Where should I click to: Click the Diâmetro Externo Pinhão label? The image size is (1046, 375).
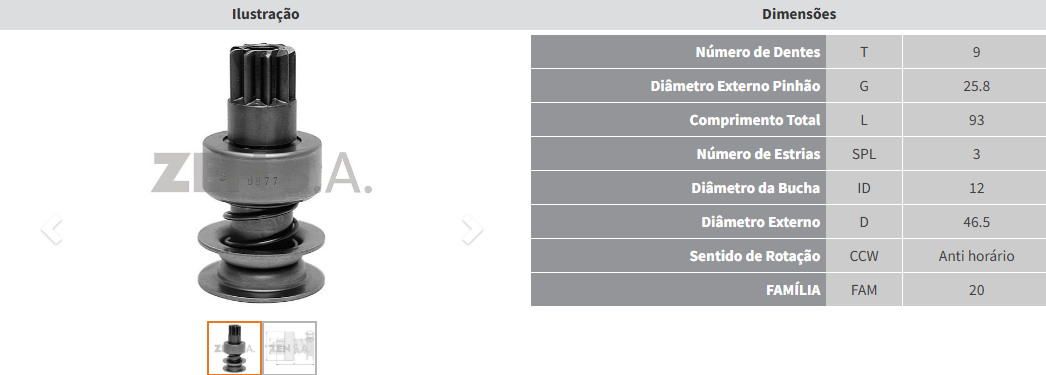pyautogui.click(x=735, y=86)
